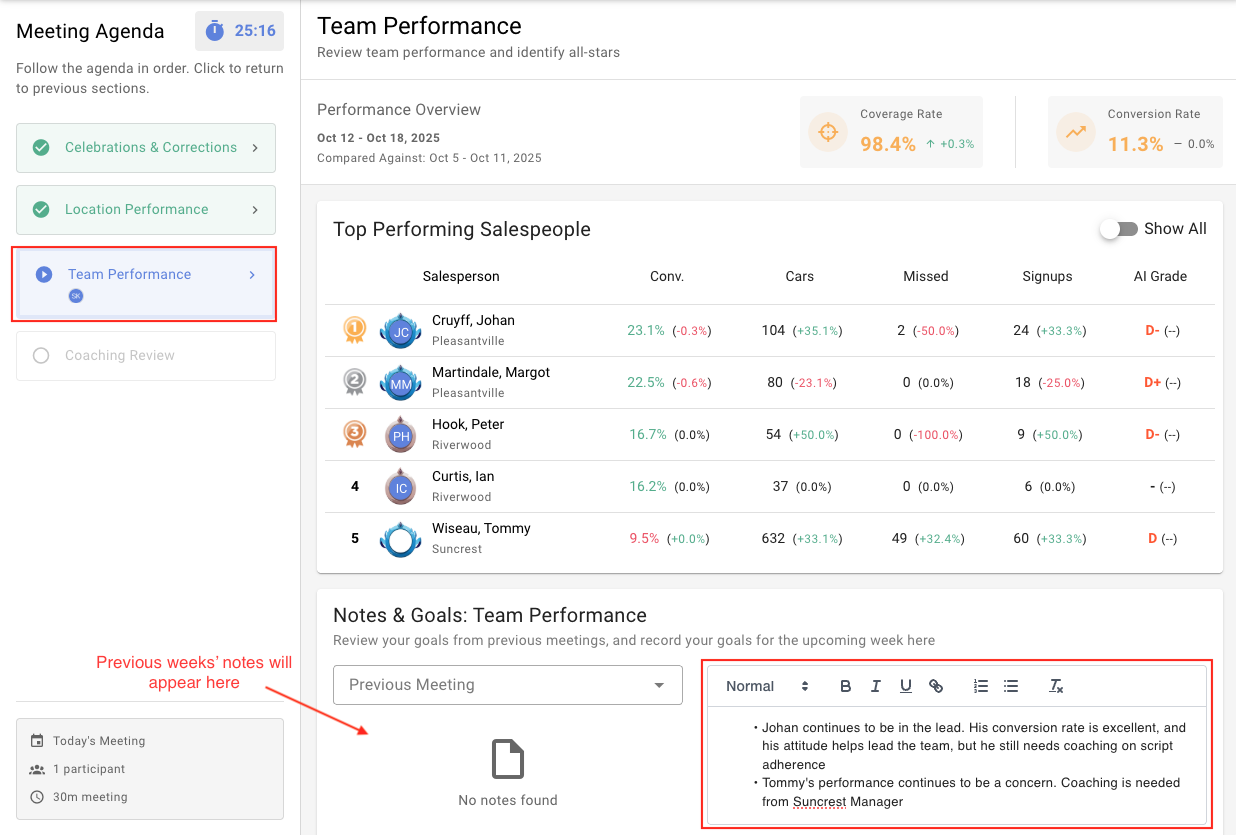
Task: Open the Previous Meeting dropdown
Action: 508,685
